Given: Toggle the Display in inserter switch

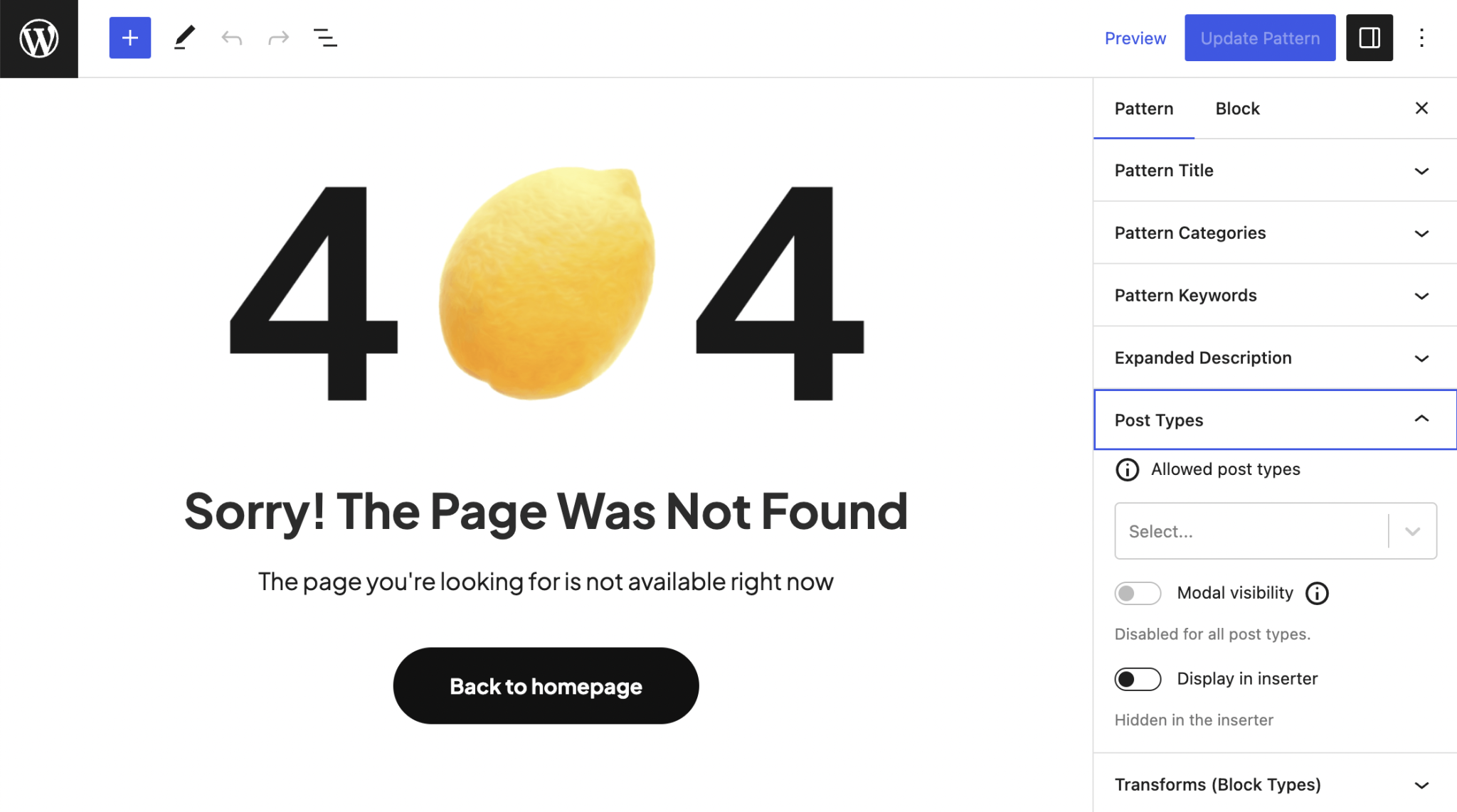Looking at the screenshot, I should [x=1138, y=679].
